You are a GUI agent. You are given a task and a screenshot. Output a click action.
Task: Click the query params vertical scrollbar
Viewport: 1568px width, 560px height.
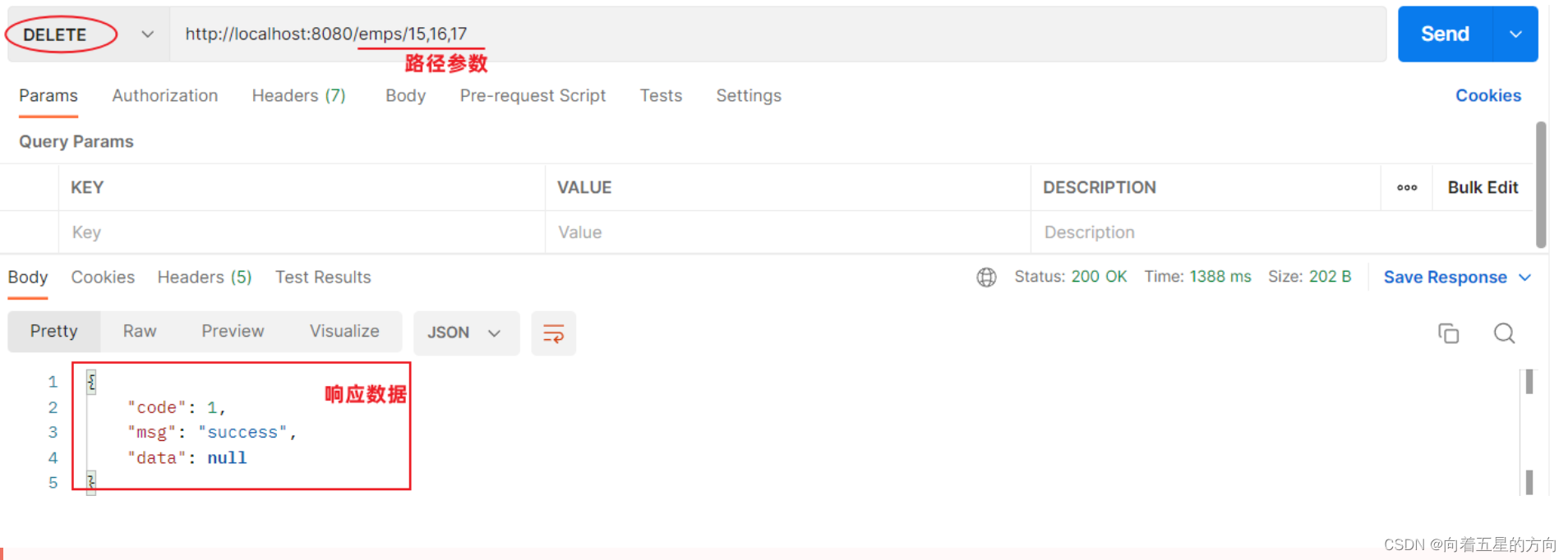[1541, 185]
